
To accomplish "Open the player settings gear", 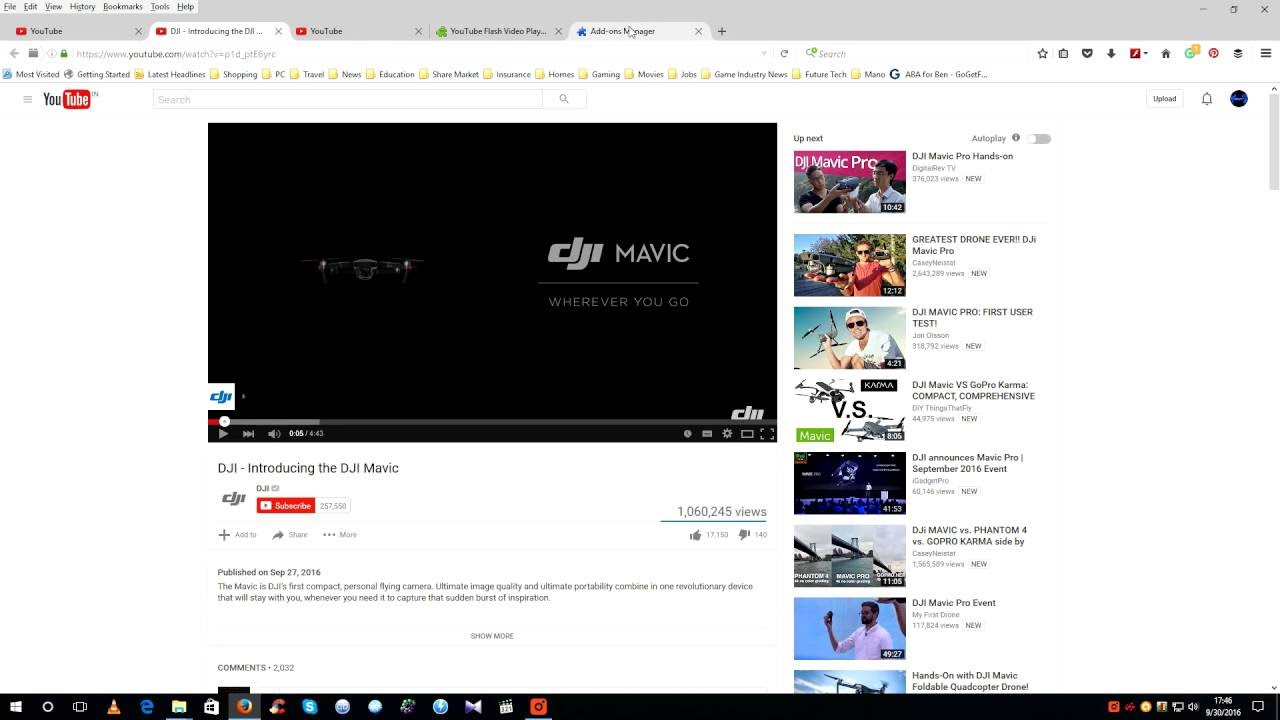I will [727, 434].
